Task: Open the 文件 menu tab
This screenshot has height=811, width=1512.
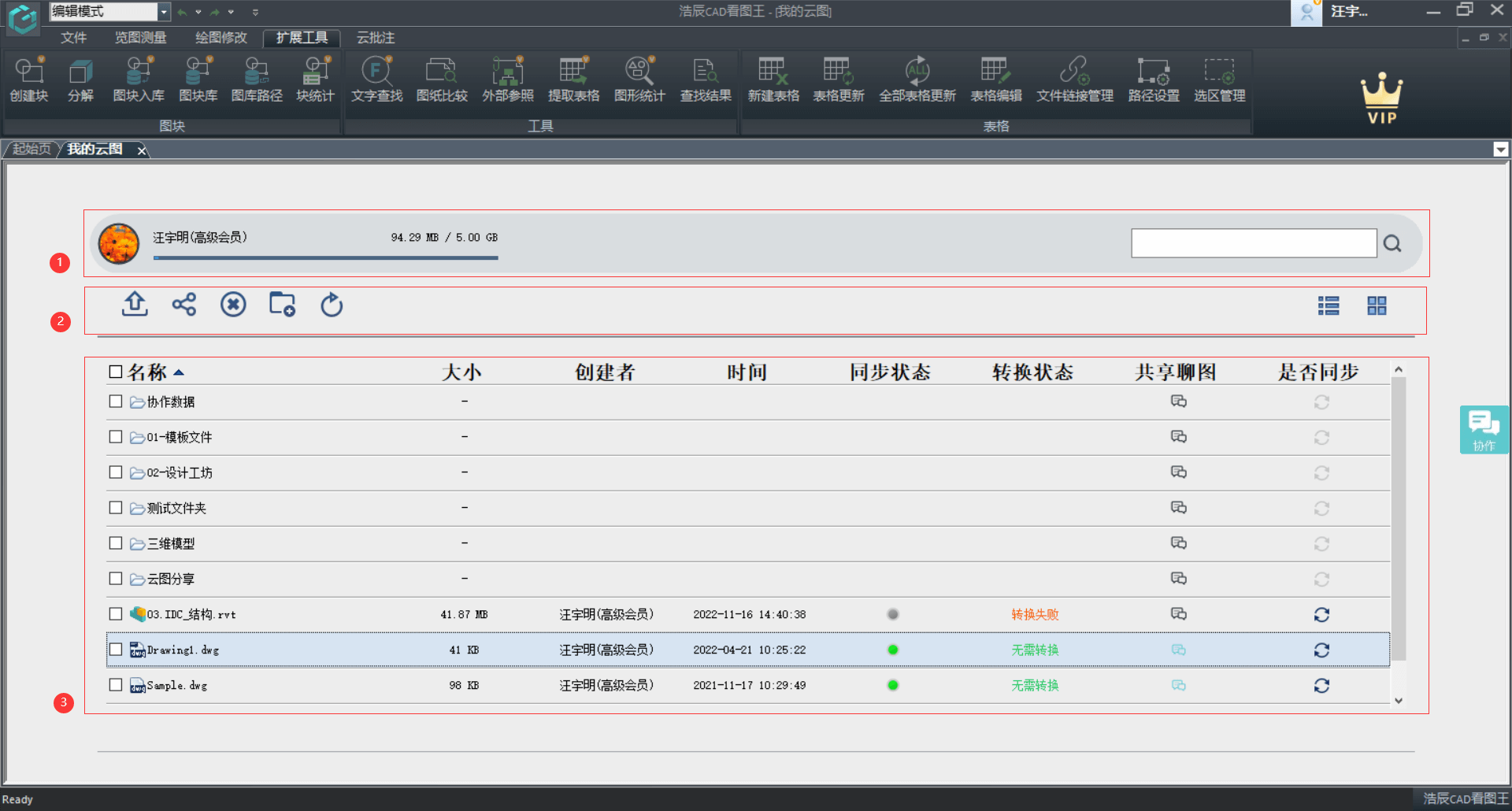Action: [74, 38]
